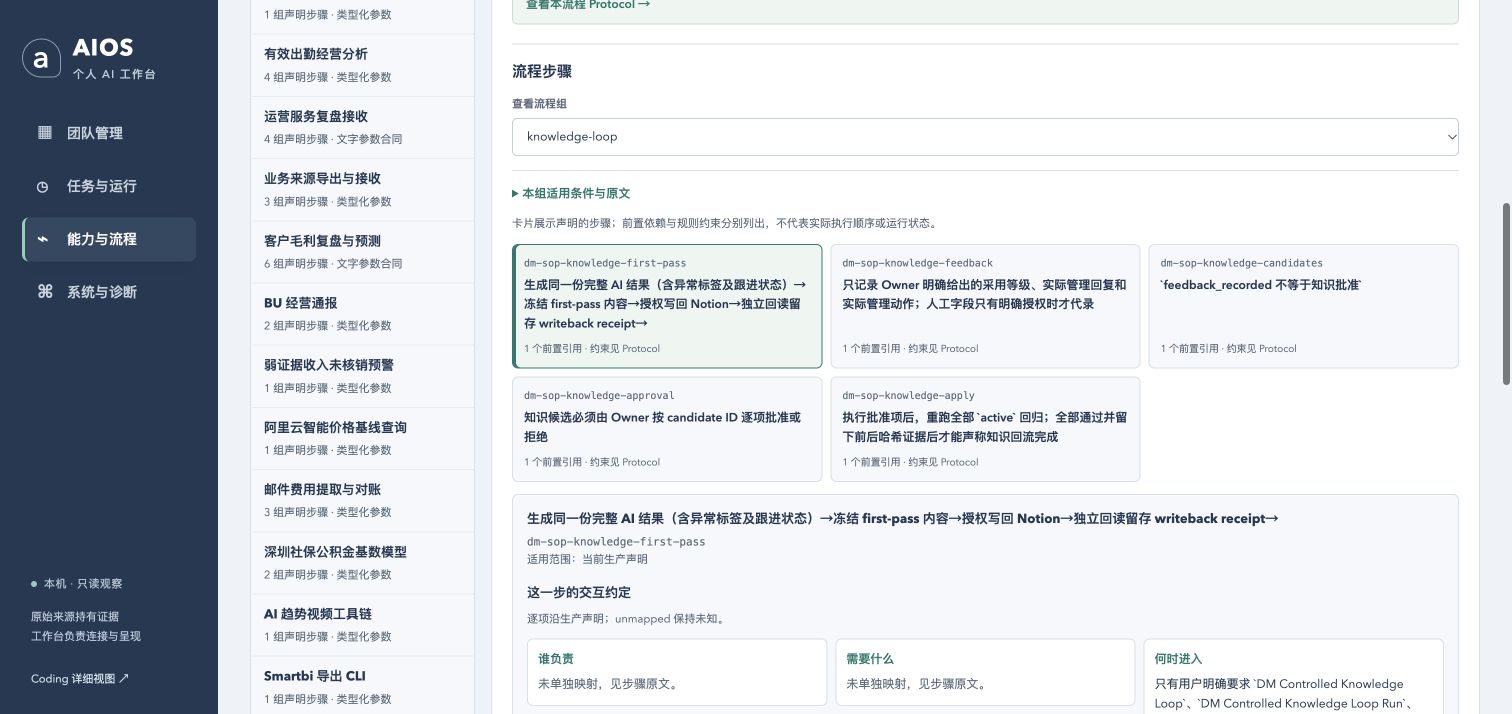
Task: Select 能力与流程 in the sidebar
Action: (109, 239)
